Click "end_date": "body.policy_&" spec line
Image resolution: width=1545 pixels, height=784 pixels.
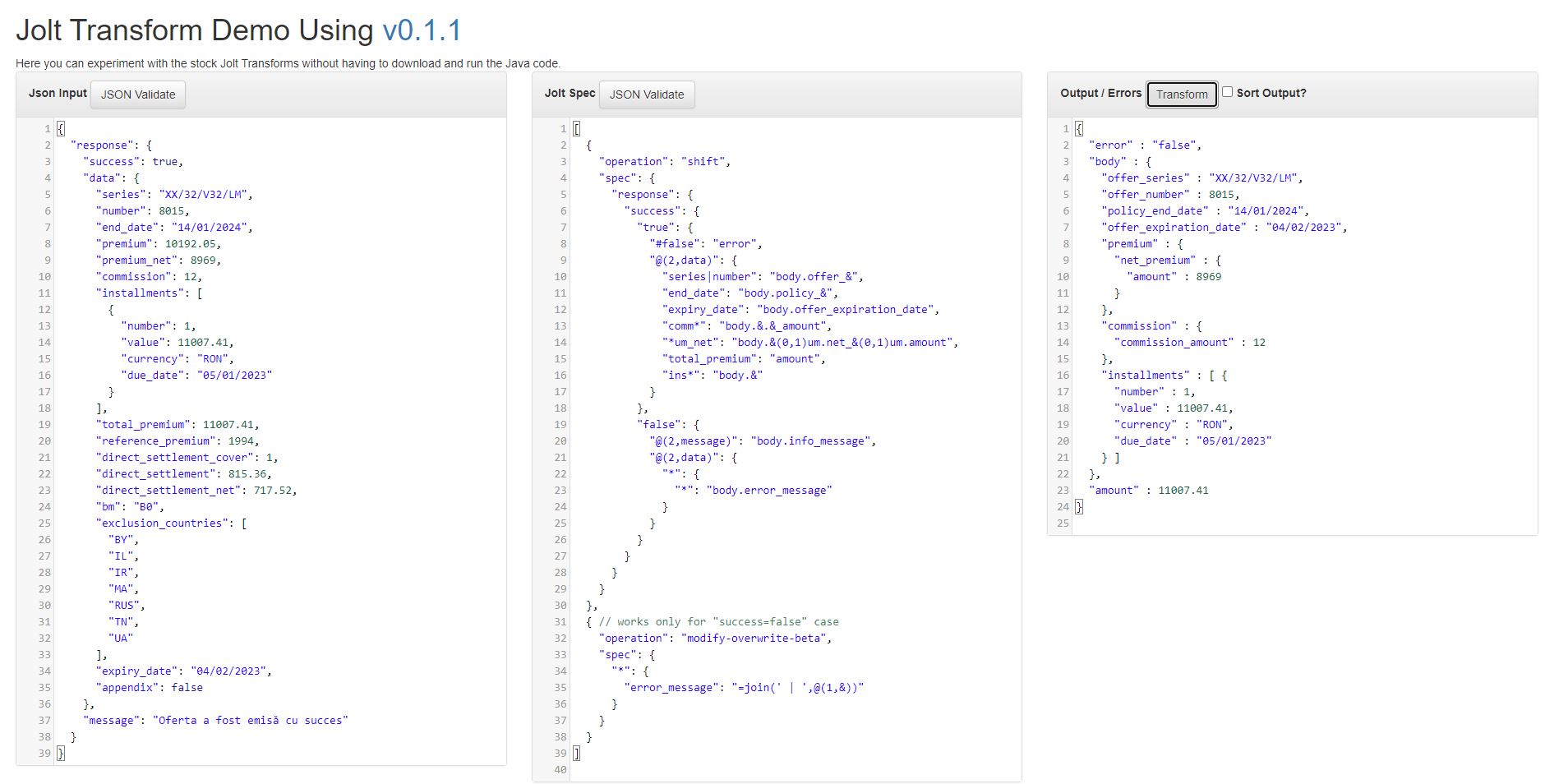[x=750, y=293]
